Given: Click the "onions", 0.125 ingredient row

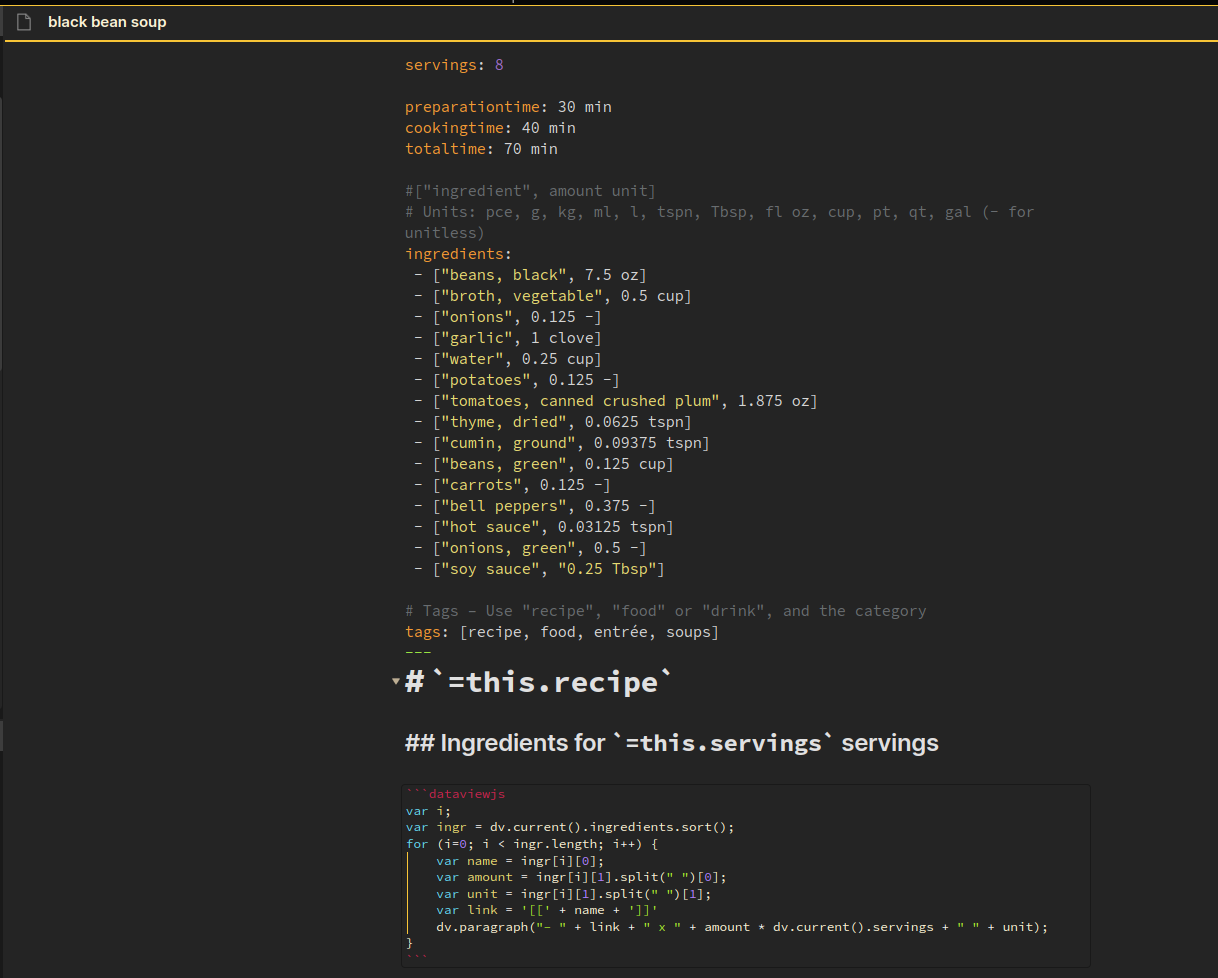Looking at the screenshot, I should [508, 317].
